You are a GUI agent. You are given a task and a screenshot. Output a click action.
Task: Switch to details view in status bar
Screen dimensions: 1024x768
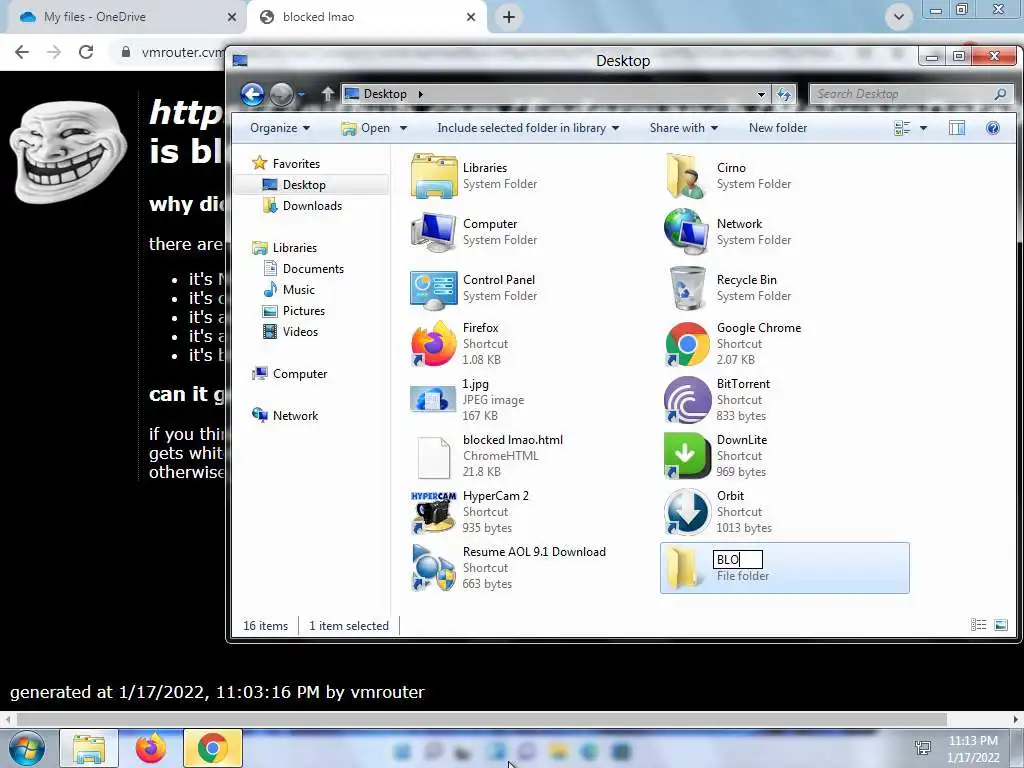(978, 625)
